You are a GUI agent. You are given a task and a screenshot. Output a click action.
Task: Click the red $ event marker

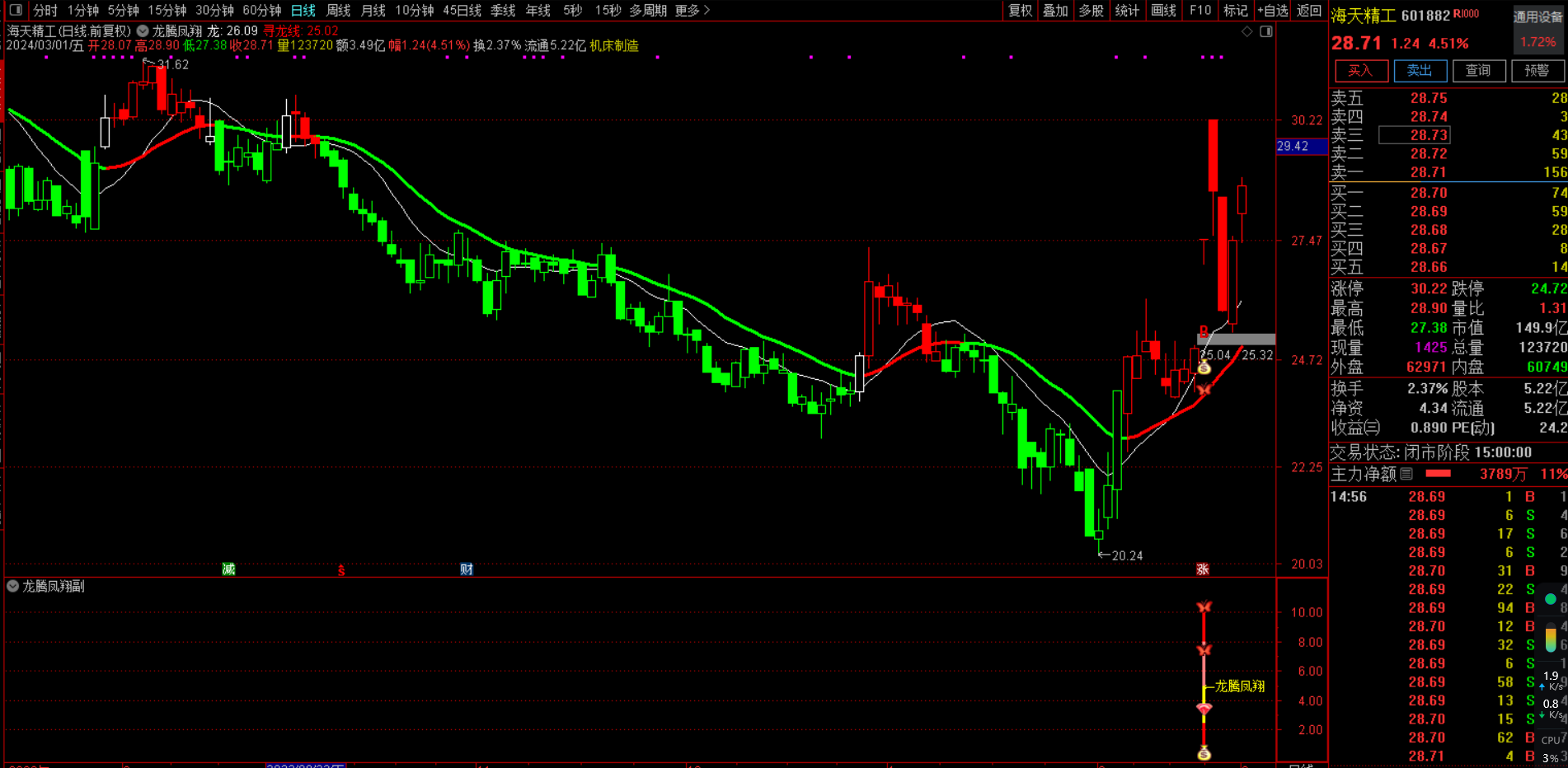(x=341, y=570)
